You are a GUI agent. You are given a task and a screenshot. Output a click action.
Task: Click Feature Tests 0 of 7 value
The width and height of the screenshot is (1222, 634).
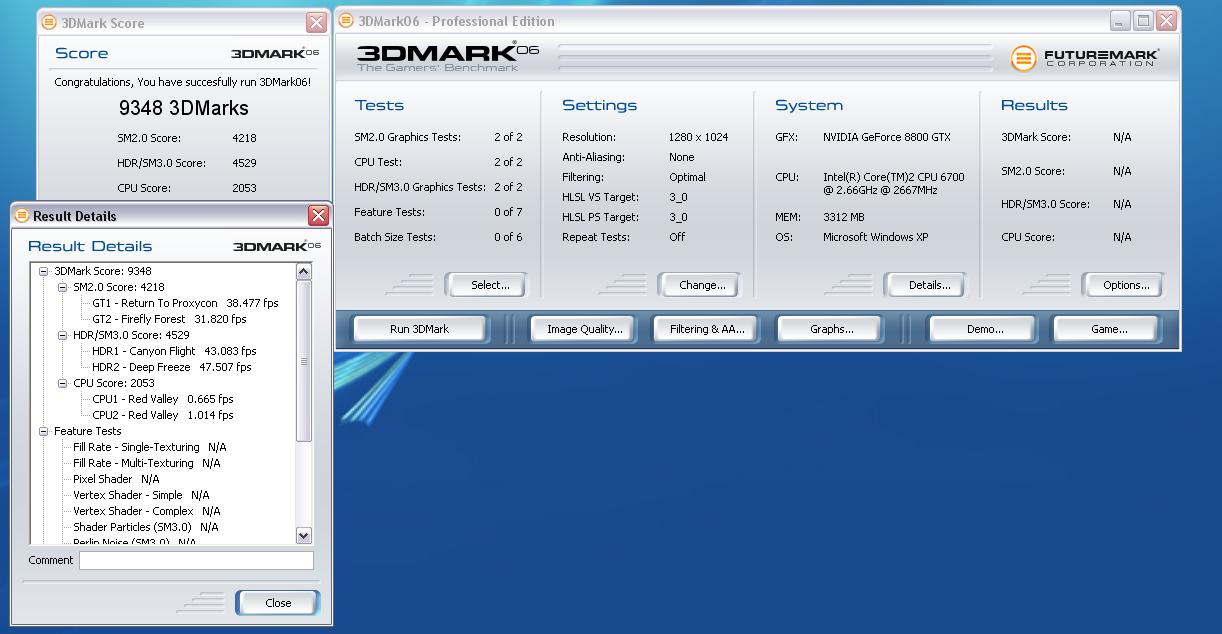click(508, 212)
